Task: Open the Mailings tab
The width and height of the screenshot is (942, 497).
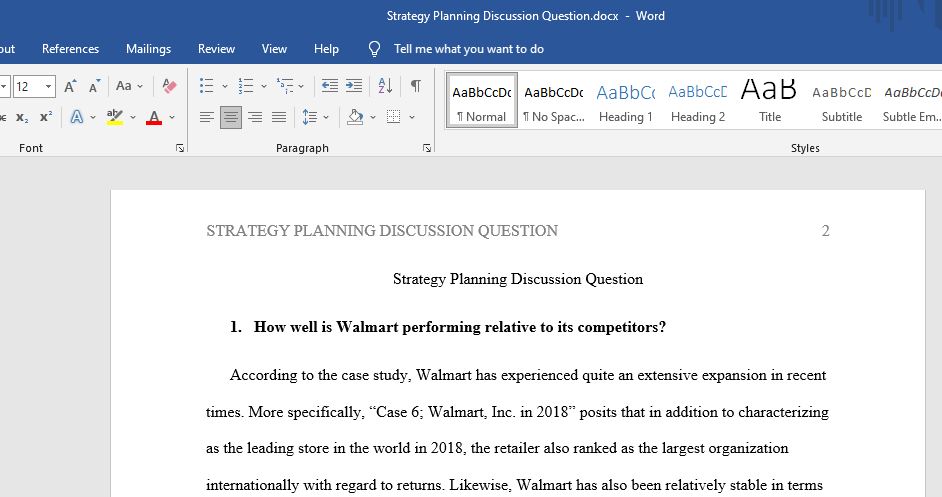Action: tap(148, 49)
